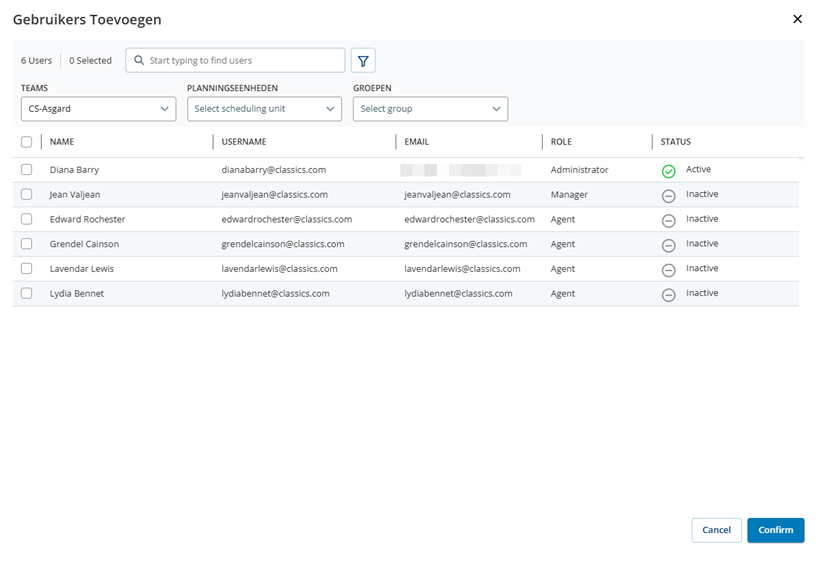Viewport: 816px width, 565px height.
Task: Tick the select-all checkbox in header
Action: point(27,142)
